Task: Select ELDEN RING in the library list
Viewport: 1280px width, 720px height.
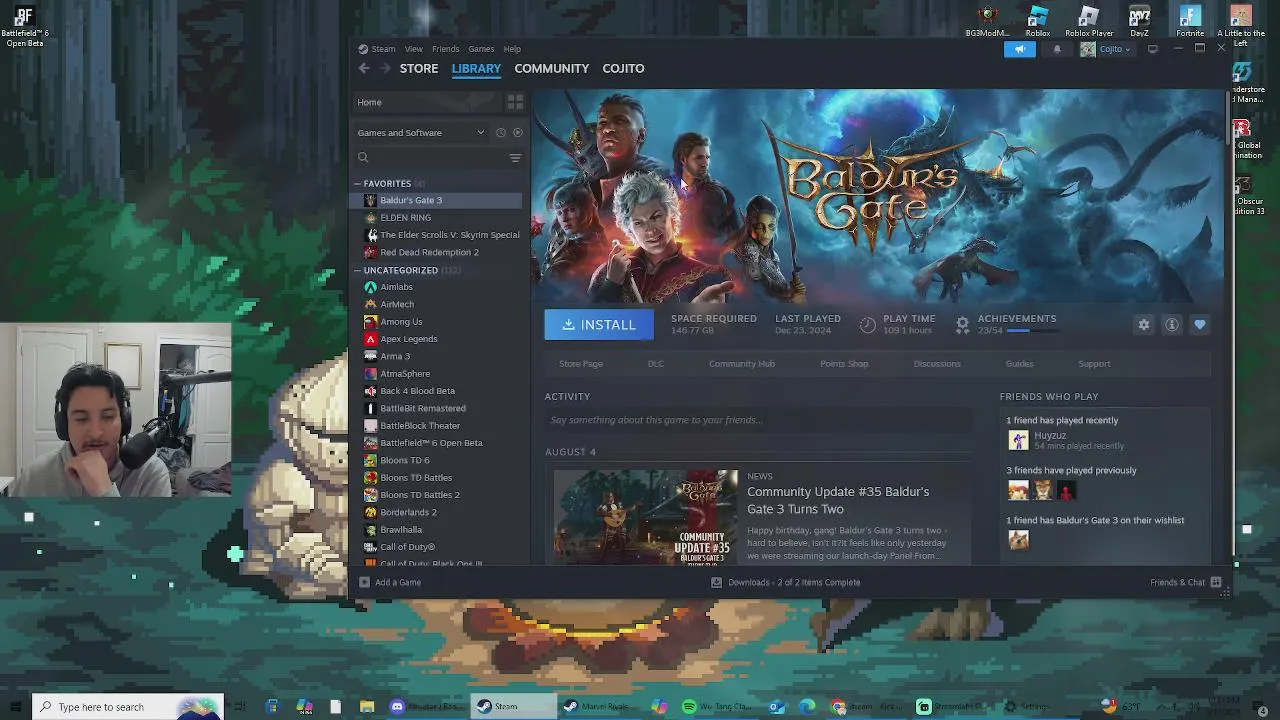Action: click(x=435, y=217)
